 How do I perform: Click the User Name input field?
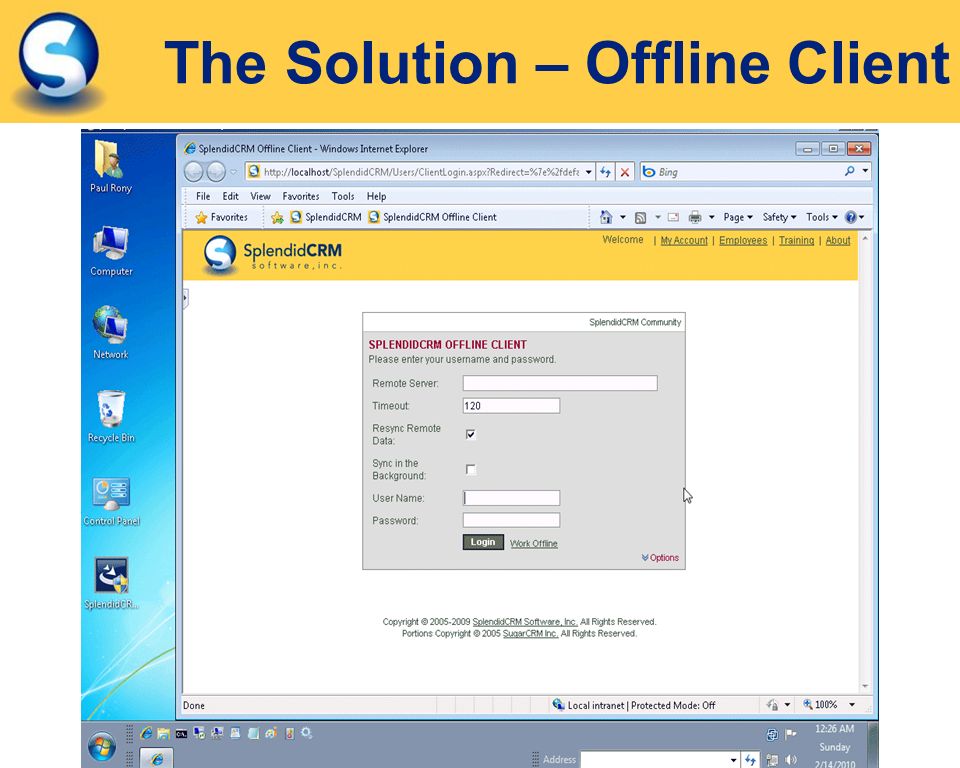coord(511,498)
